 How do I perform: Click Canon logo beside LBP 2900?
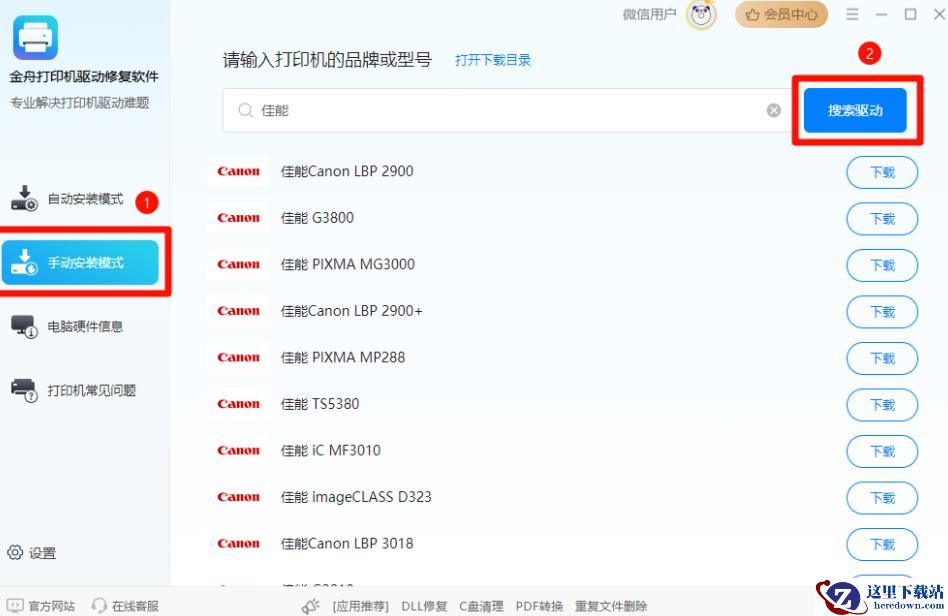tap(238, 171)
